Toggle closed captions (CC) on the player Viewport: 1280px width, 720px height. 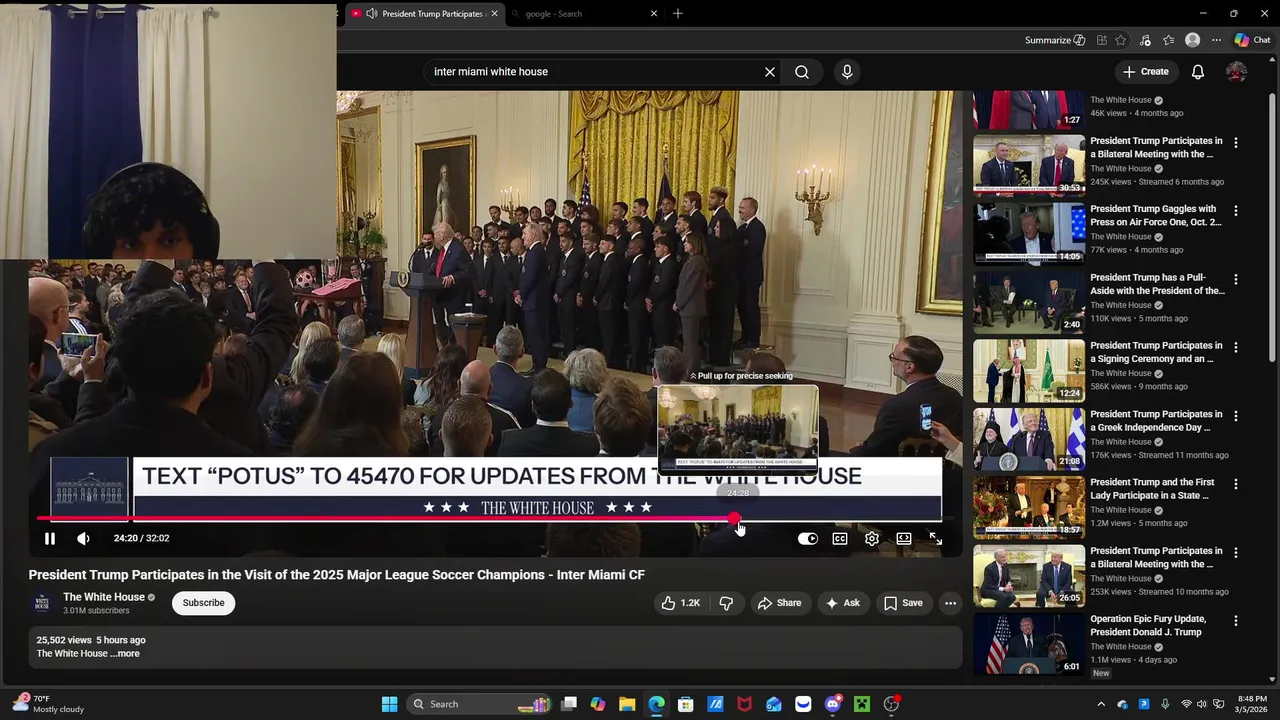pos(840,538)
